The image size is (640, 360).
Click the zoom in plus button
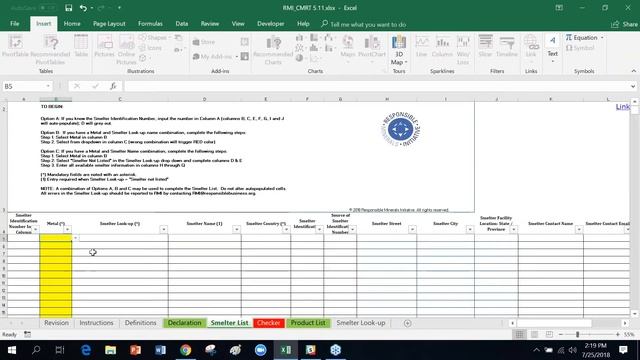tap(618, 334)
